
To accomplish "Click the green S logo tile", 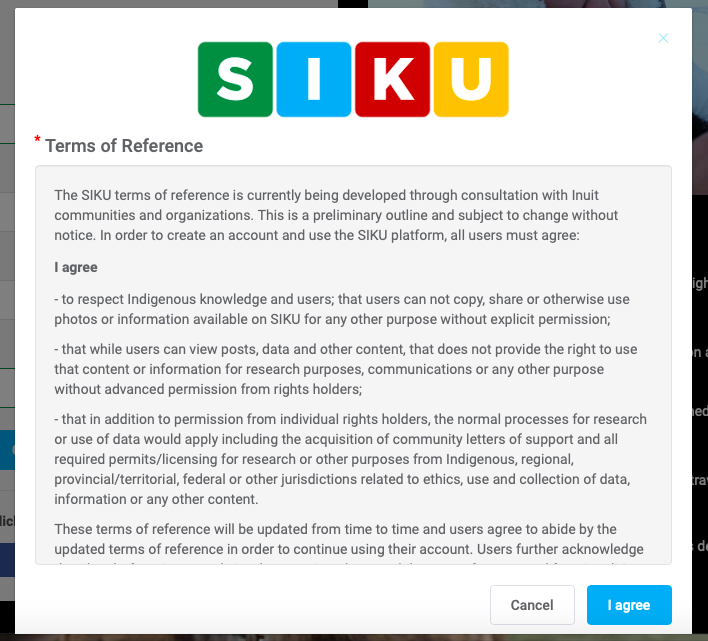I will pyautogui.click(x=235, y=79).
